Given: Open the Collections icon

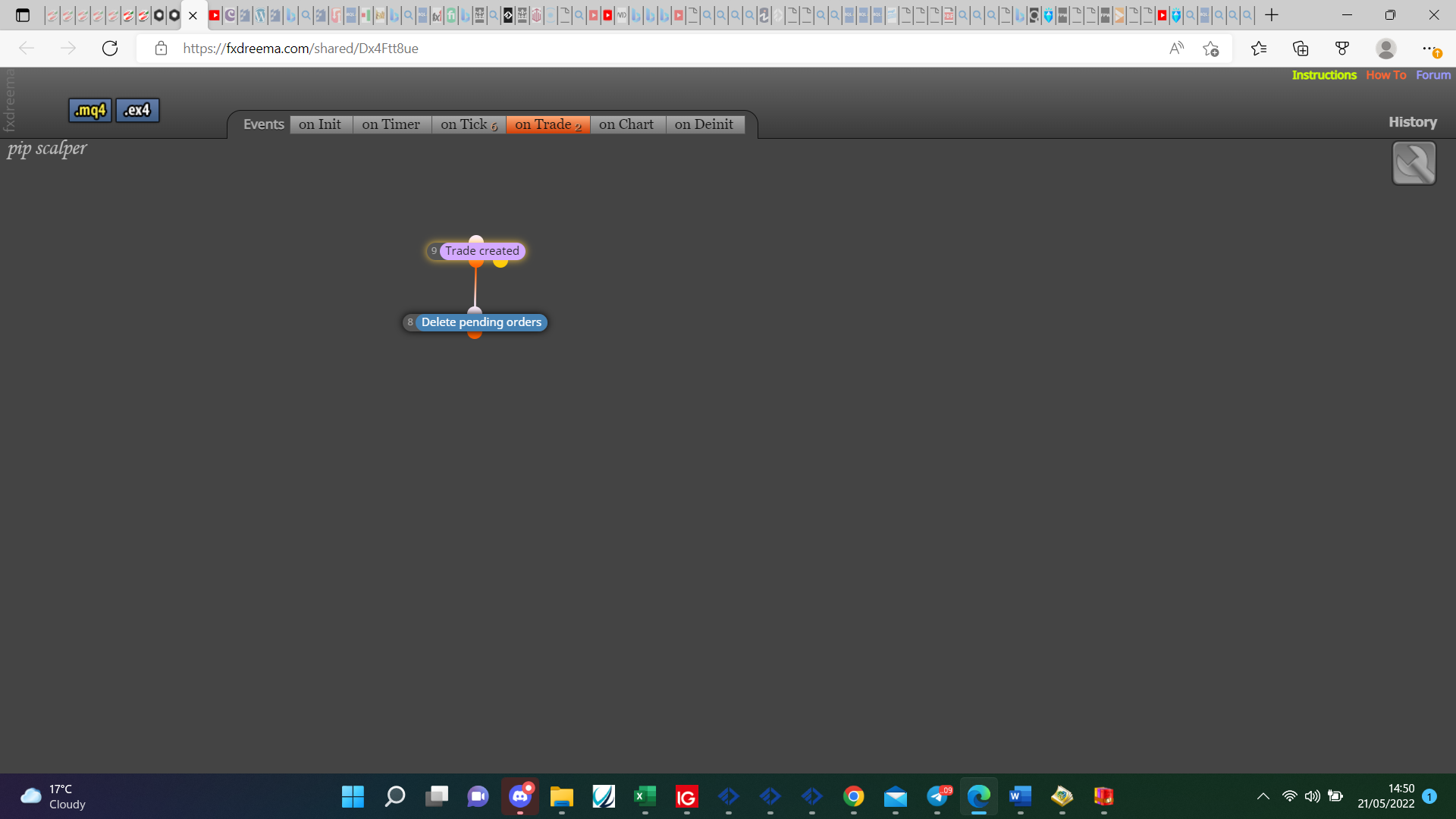Looking at the screenshot, I should tap(1301, 49).
